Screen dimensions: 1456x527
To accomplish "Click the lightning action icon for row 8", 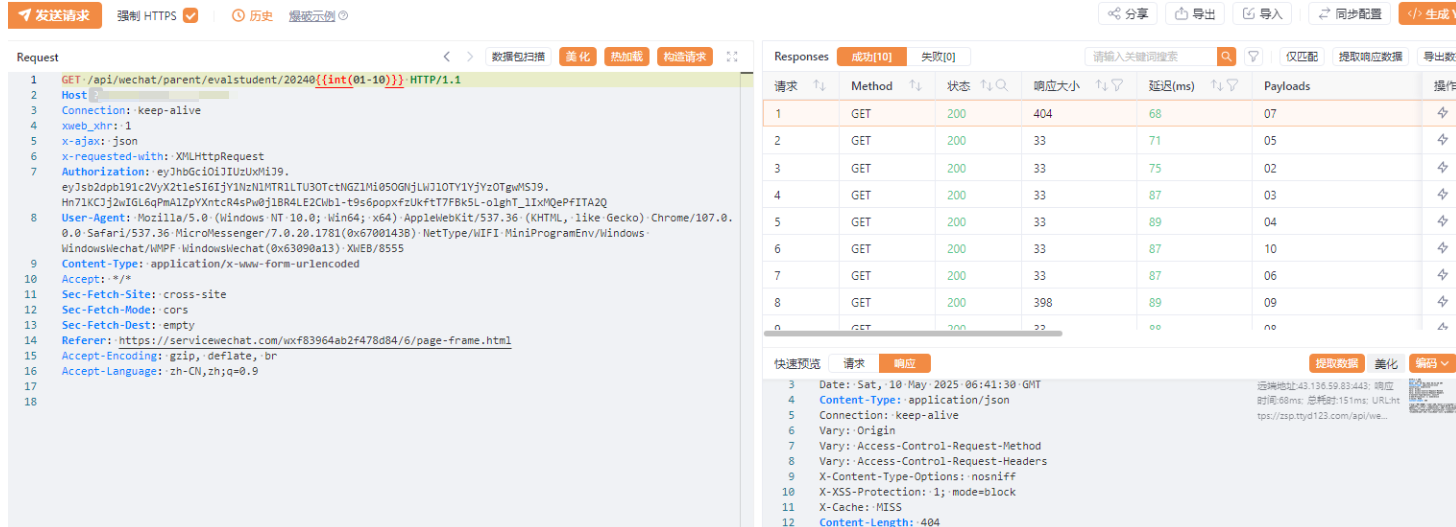I will [x=1442, y=302].
